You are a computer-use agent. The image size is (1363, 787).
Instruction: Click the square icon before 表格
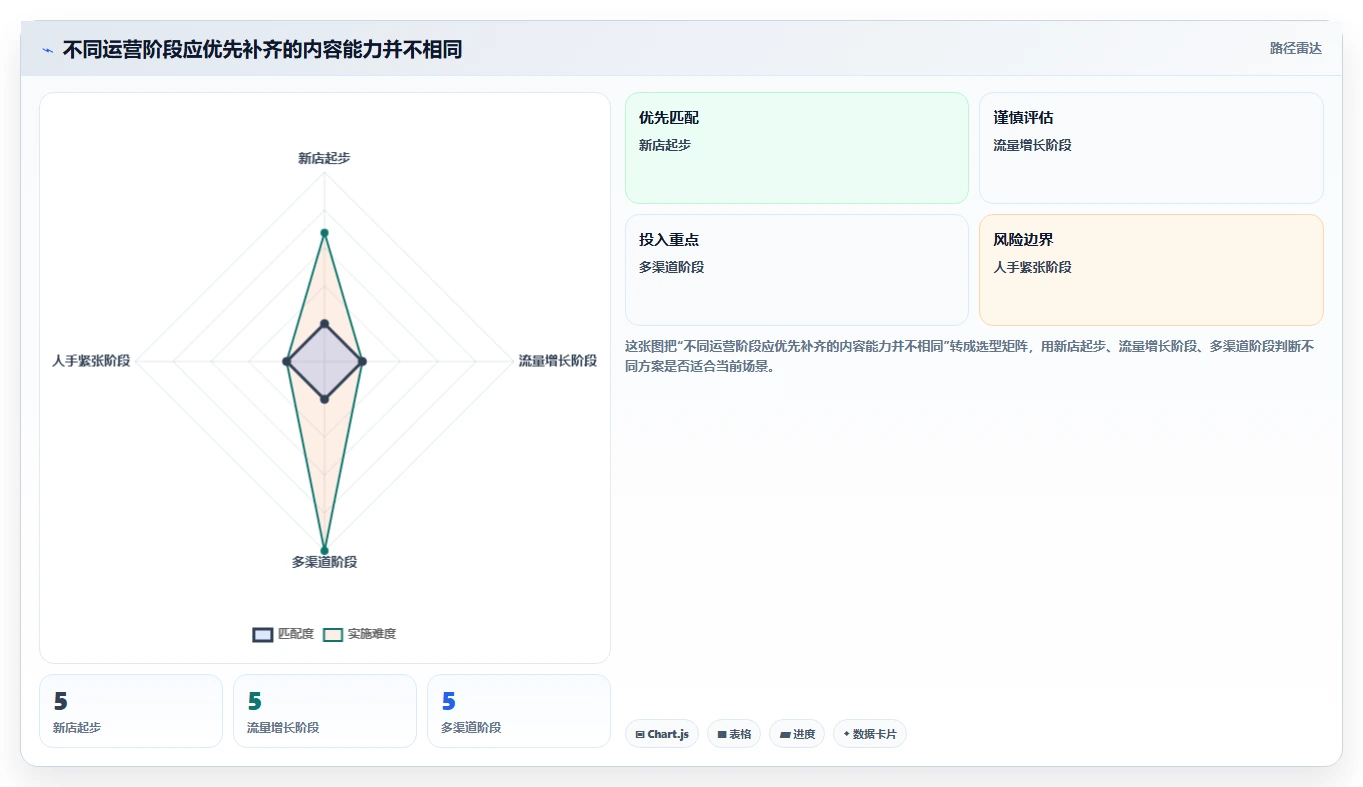[x=722, y=735]
